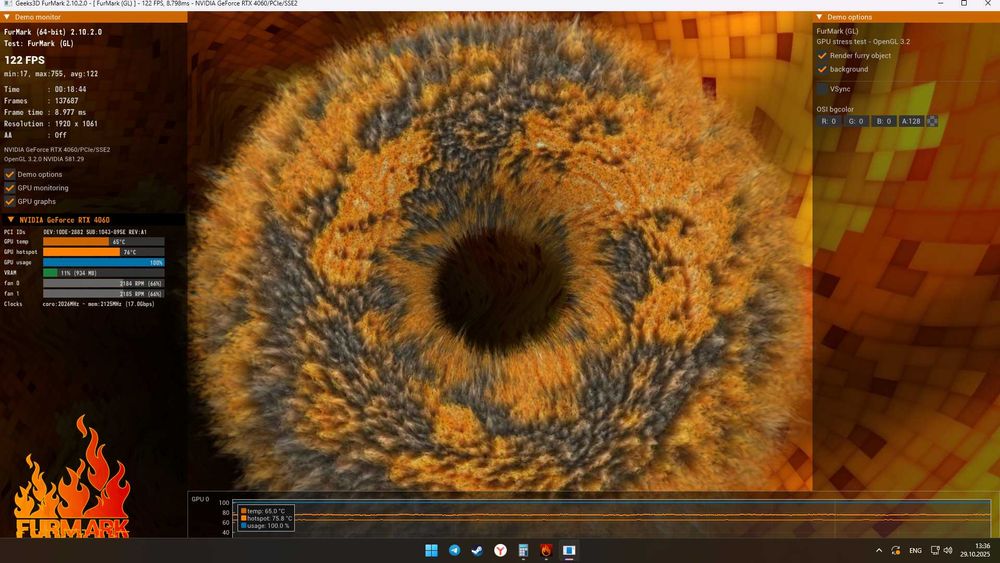Show hidden system tray icons

click(x=879, y=550)
